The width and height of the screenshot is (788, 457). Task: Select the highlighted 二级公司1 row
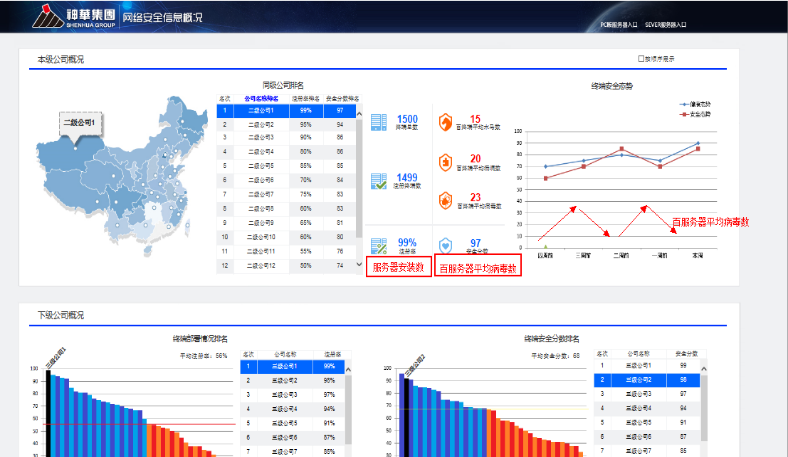coord(286,111)
